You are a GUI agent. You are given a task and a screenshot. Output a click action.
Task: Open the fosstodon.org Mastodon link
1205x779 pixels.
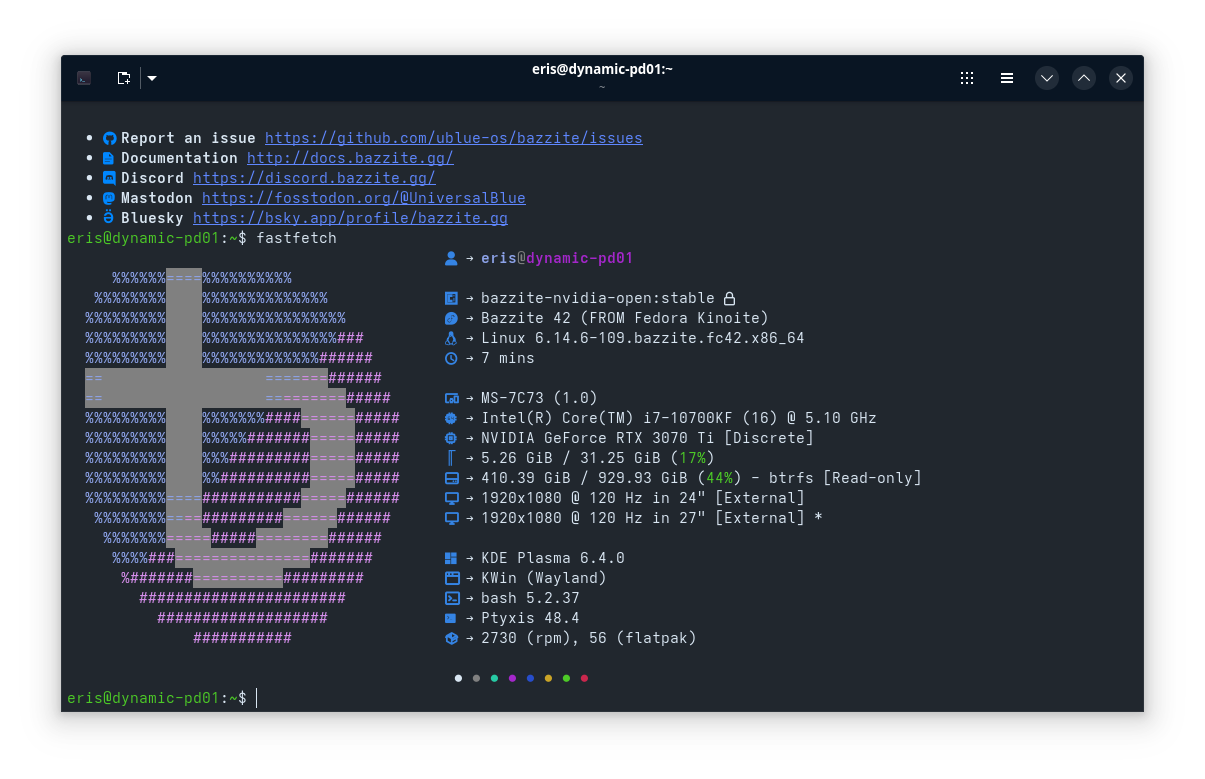[x=364, y=198]
